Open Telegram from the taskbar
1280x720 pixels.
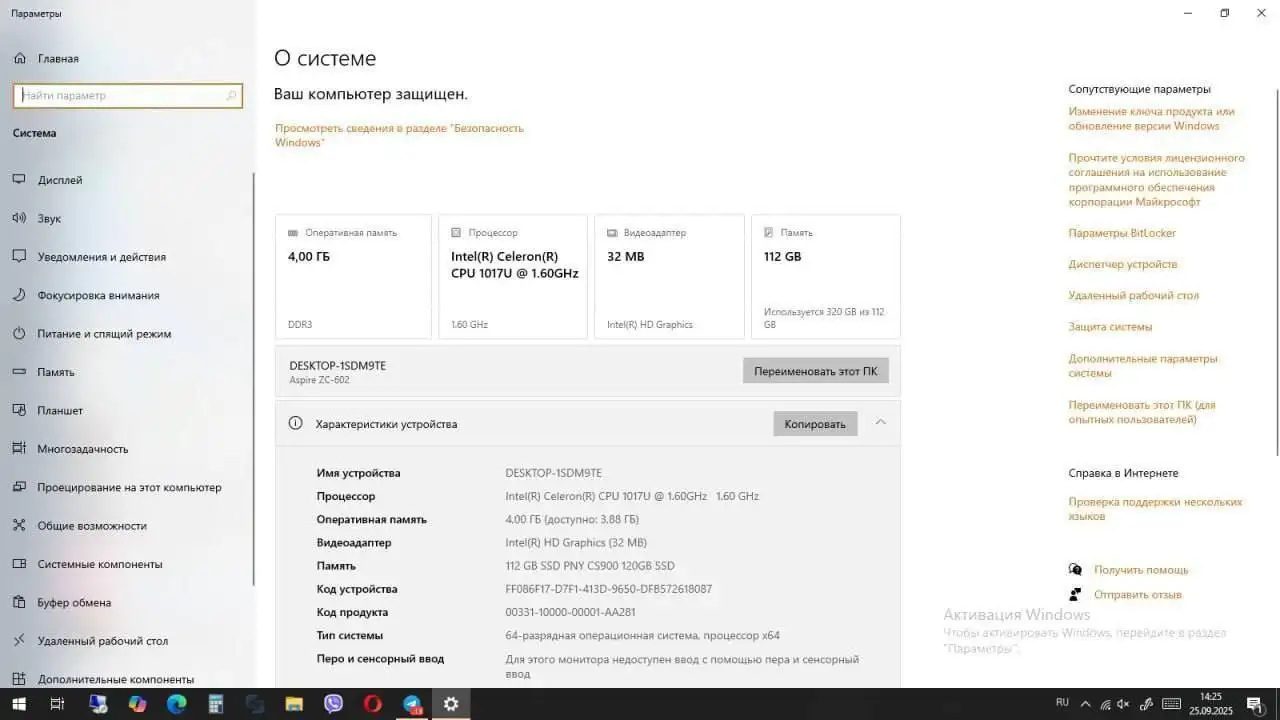pyautogui.click(x=412, y=704)
